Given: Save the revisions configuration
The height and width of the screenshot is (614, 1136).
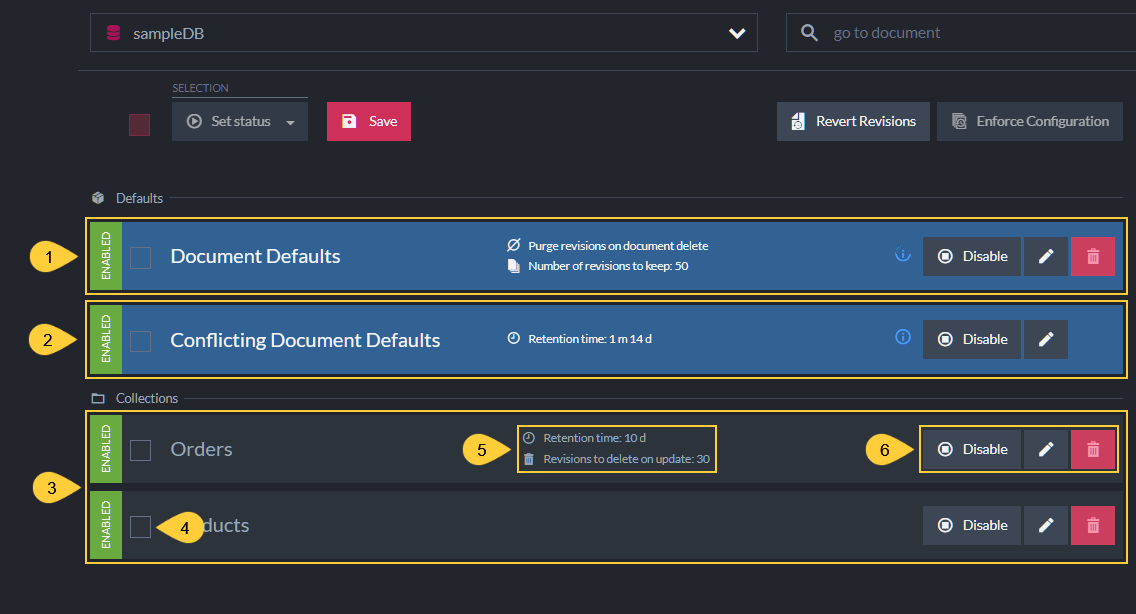Looking at the screenshot, I should tap(369, 122).
